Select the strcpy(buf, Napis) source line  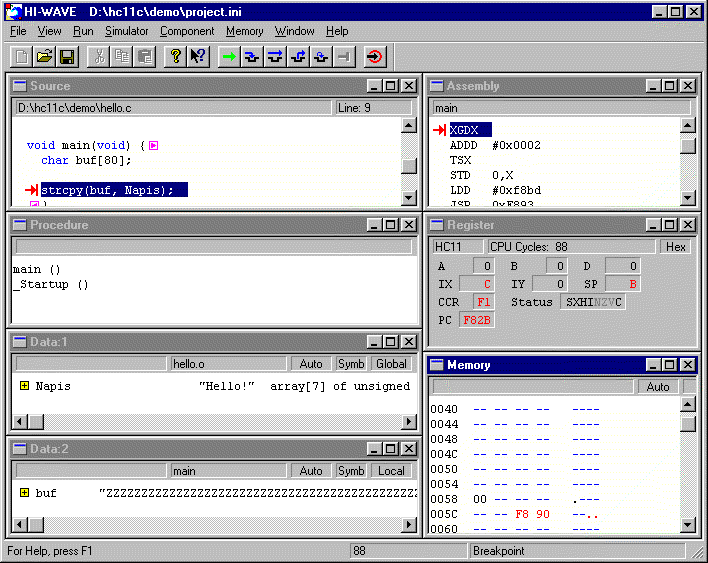(114, 190)
